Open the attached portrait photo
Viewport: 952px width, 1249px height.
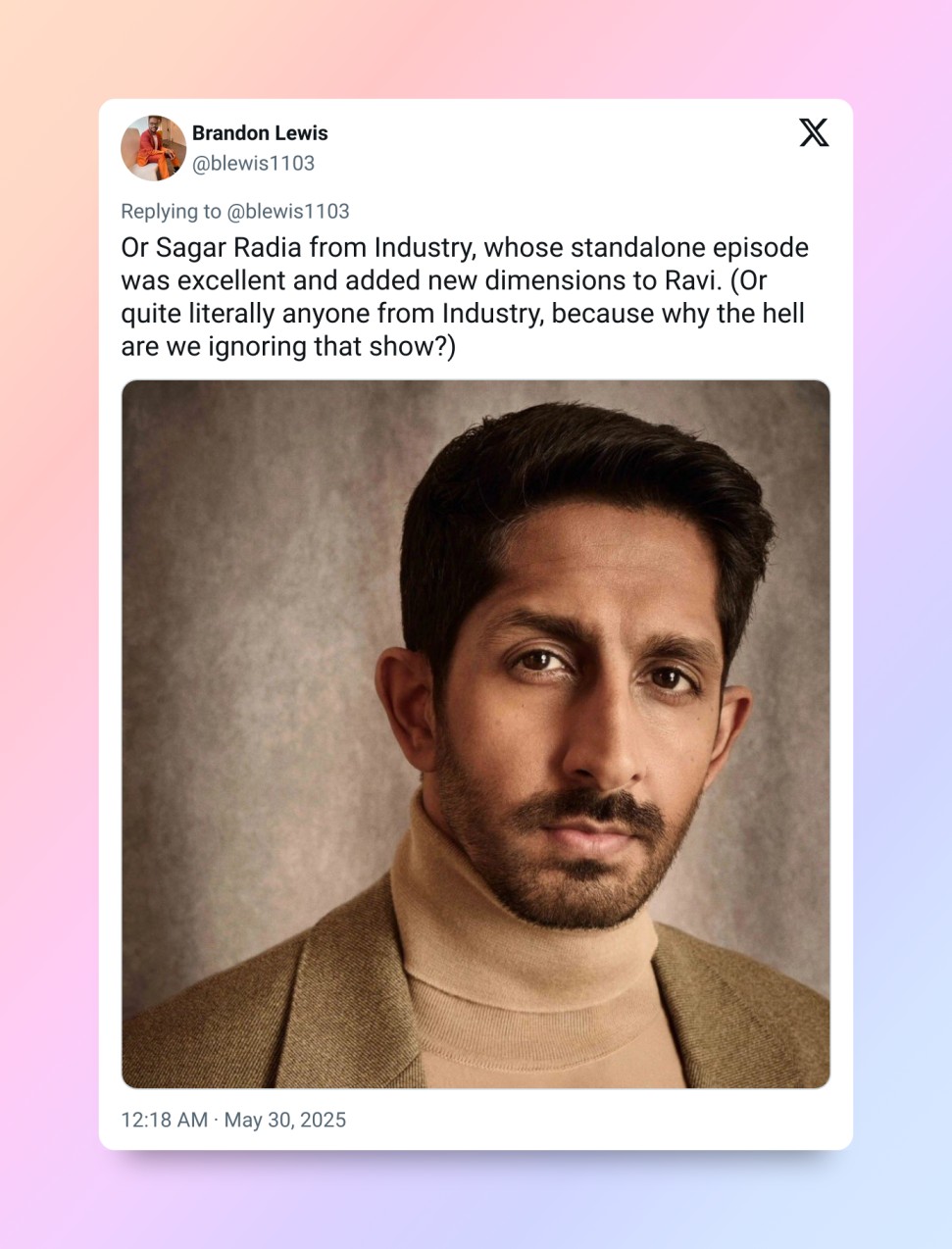coord(476,733)
